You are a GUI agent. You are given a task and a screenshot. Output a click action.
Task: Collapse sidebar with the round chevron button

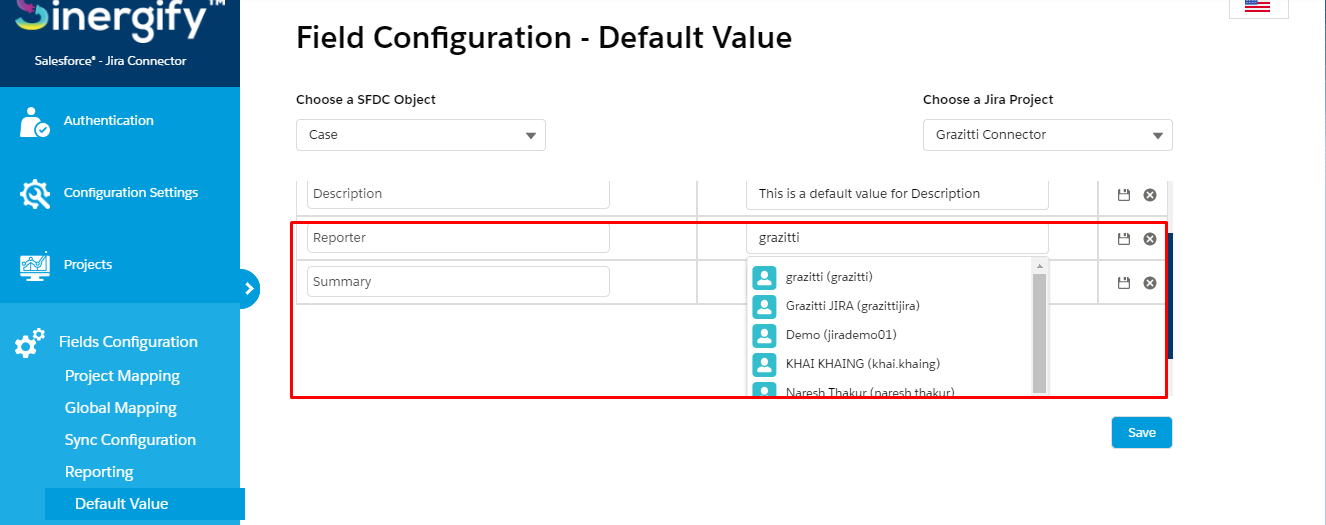tap(249, 289)
